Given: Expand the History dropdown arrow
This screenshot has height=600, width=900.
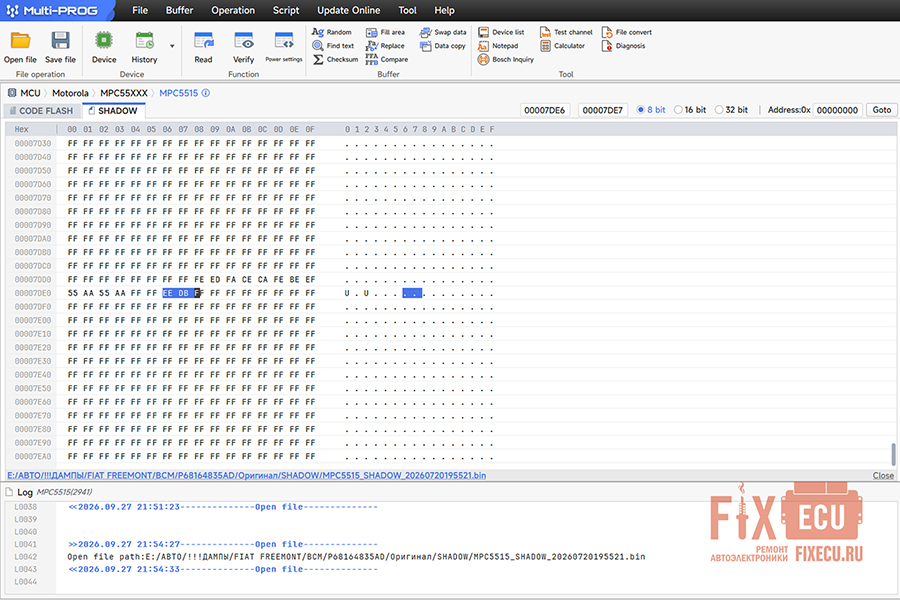Looking at the screenshot, I should coord(172,46).
